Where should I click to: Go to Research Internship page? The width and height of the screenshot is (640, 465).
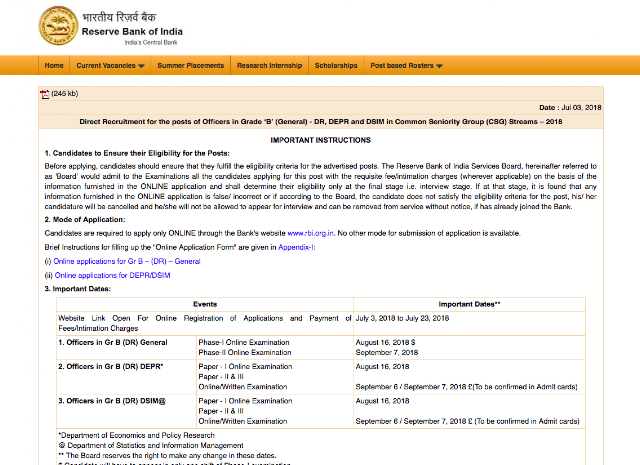269,65
